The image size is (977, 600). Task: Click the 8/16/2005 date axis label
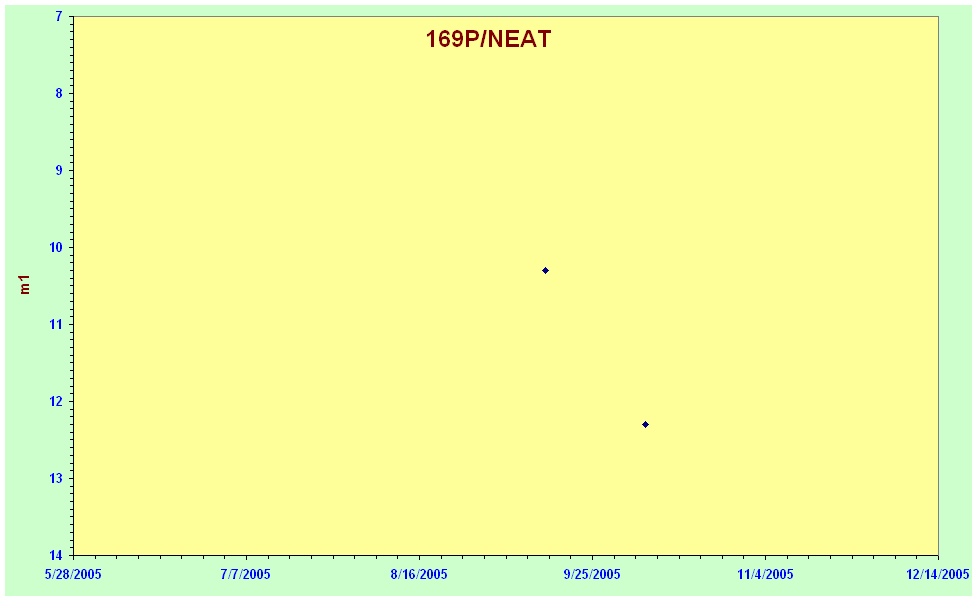coord(419,574)
